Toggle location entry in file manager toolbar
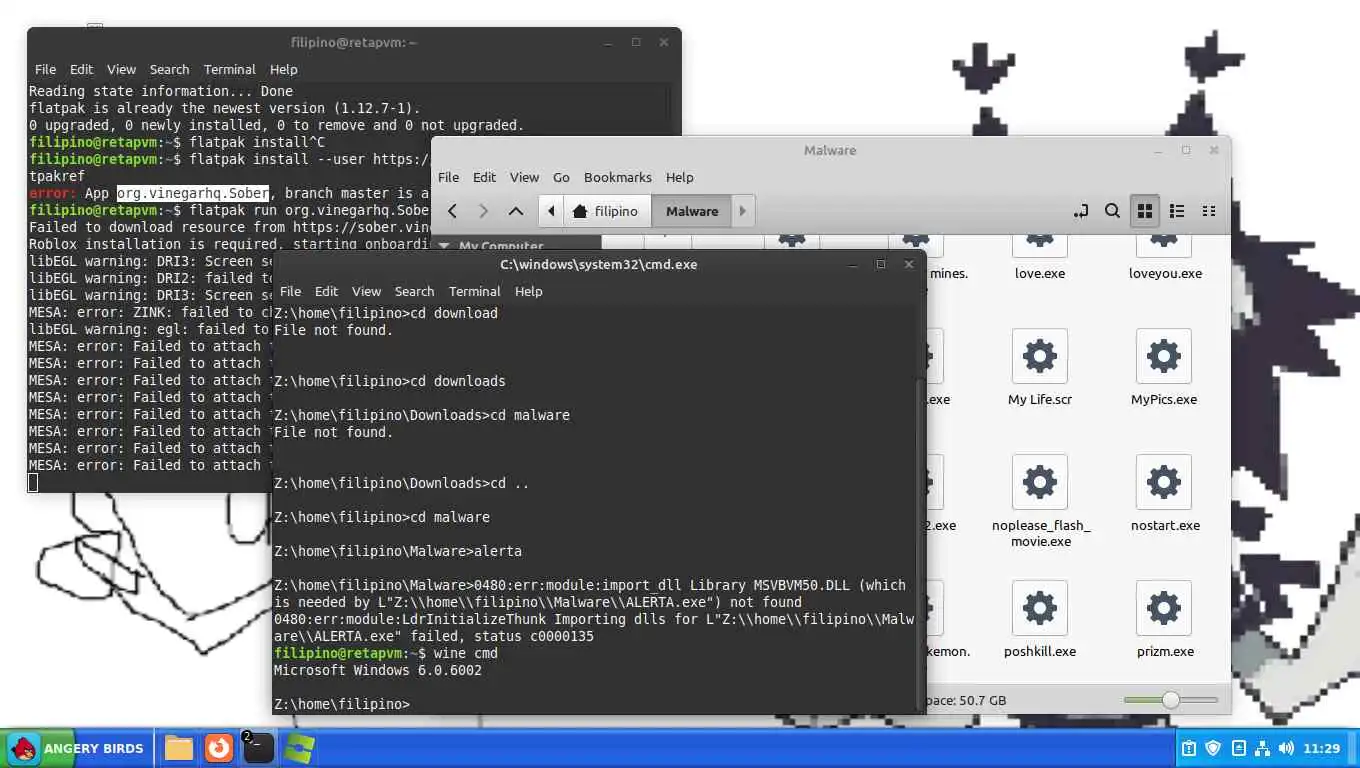The image size is (1360, 768). click(1080, 211)
